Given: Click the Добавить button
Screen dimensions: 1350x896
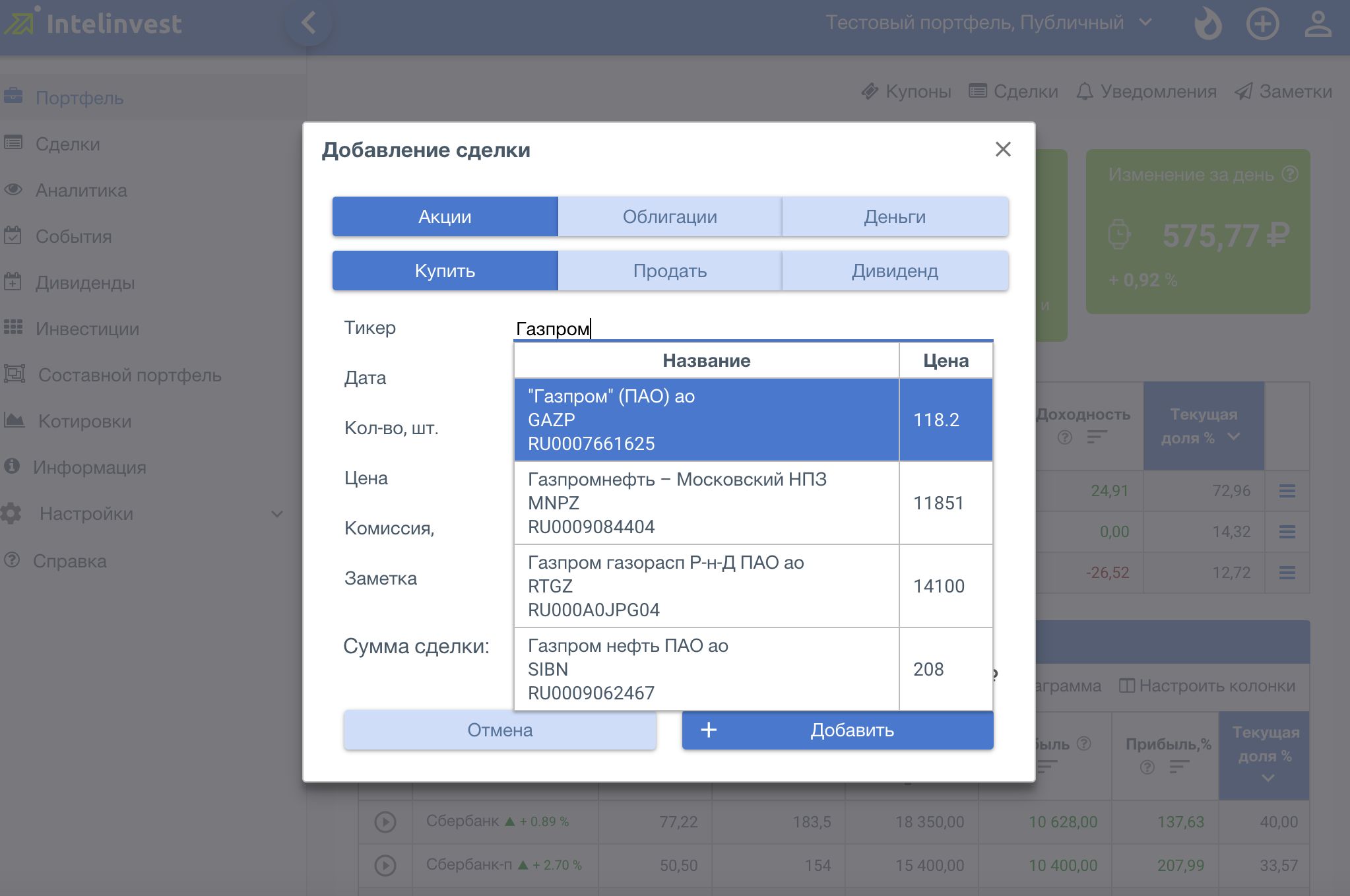Looking at the screenshot, I should 838,730.
